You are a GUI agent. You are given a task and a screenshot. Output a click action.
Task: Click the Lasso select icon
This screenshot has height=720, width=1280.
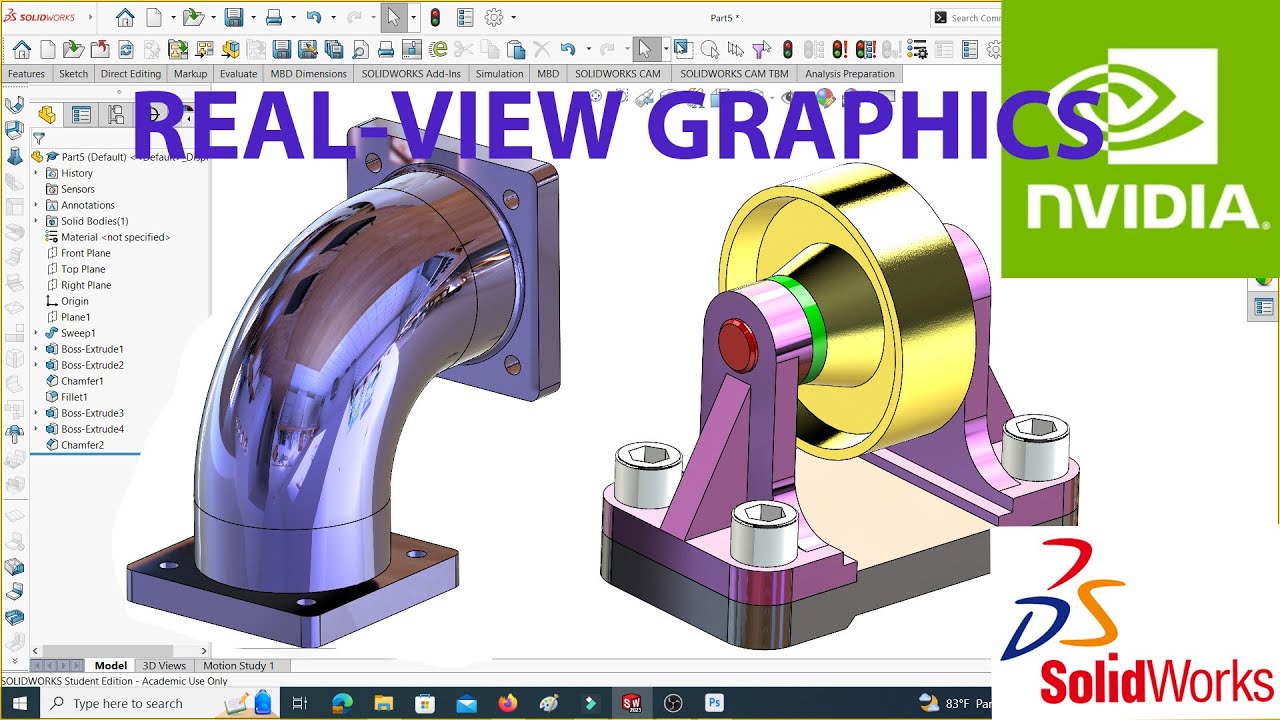[x=709, y=49]
